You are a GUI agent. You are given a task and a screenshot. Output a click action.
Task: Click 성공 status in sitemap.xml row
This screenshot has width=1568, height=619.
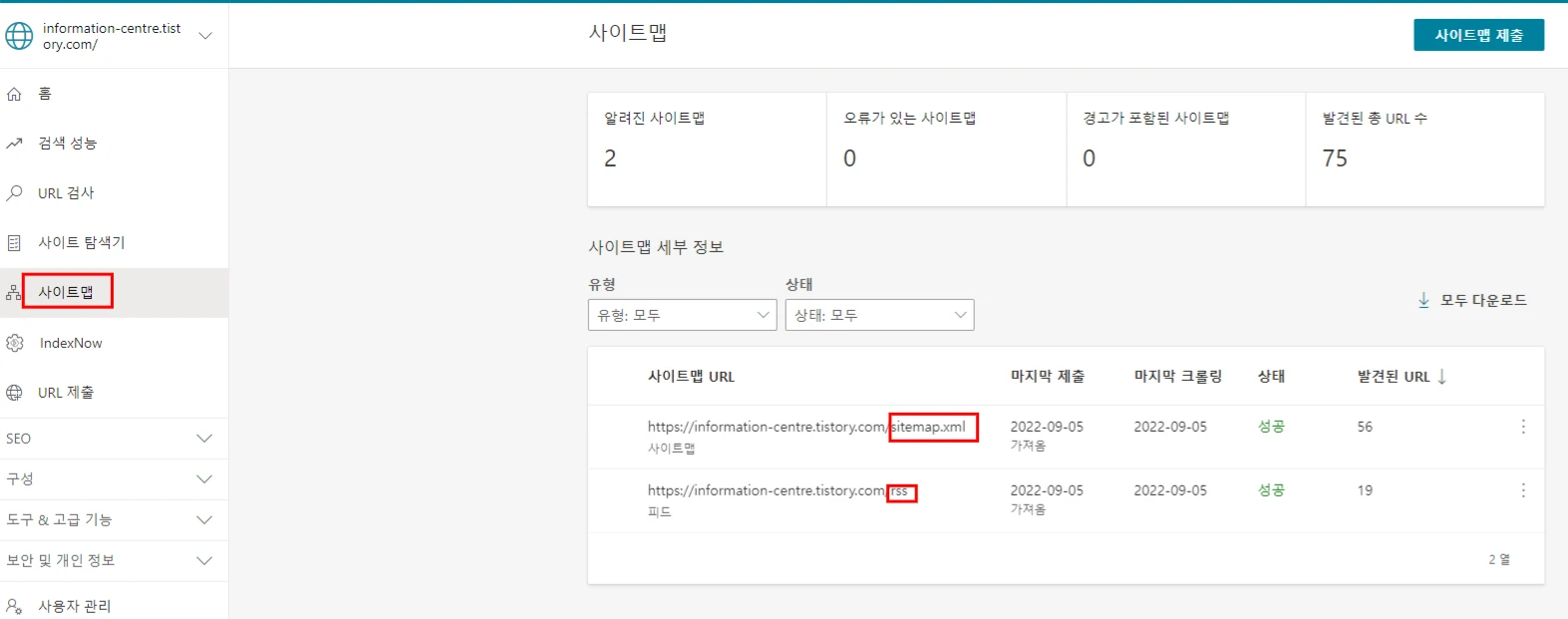[1271, 427]
